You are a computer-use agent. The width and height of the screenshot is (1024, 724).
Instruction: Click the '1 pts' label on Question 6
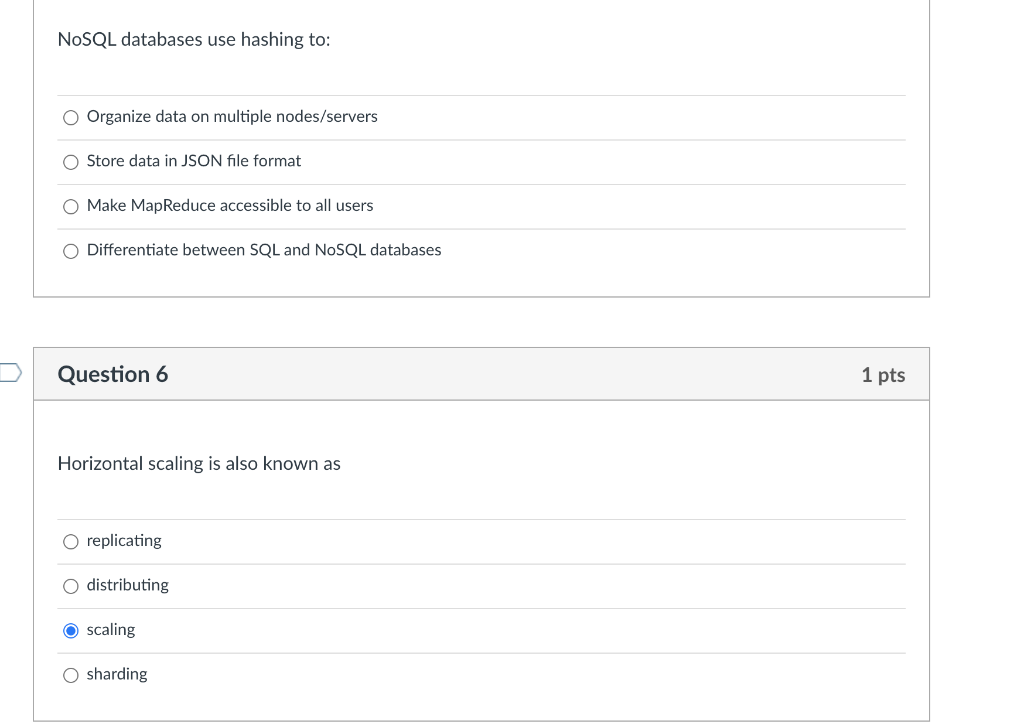[x=883, y=375]
